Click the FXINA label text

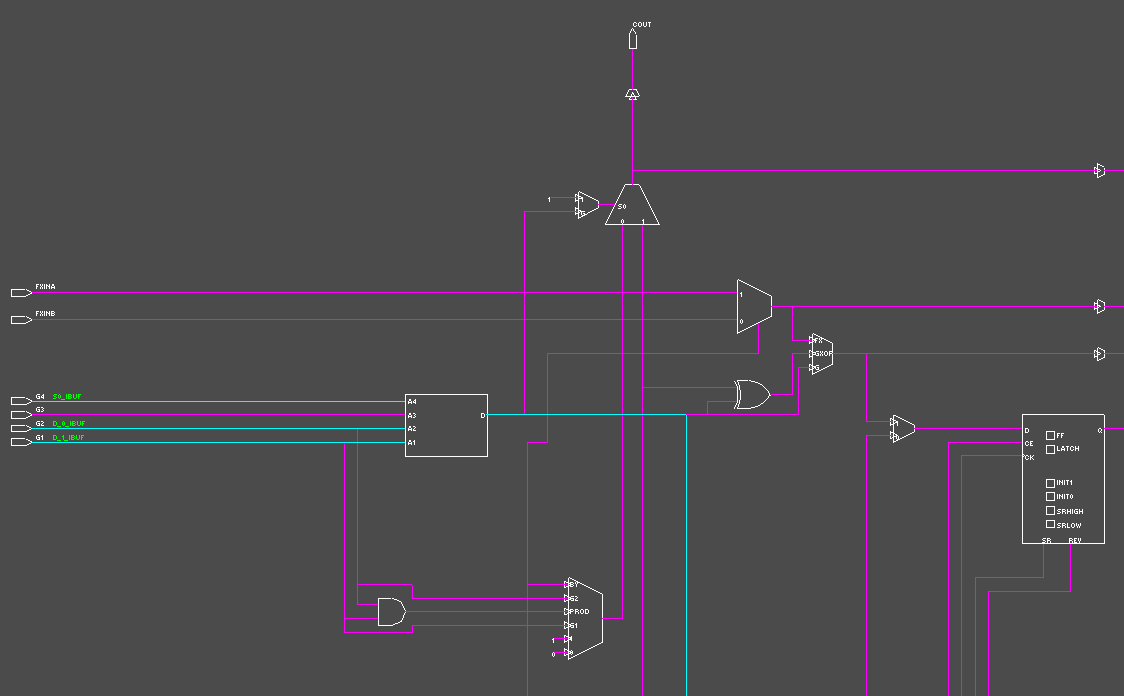45,287
